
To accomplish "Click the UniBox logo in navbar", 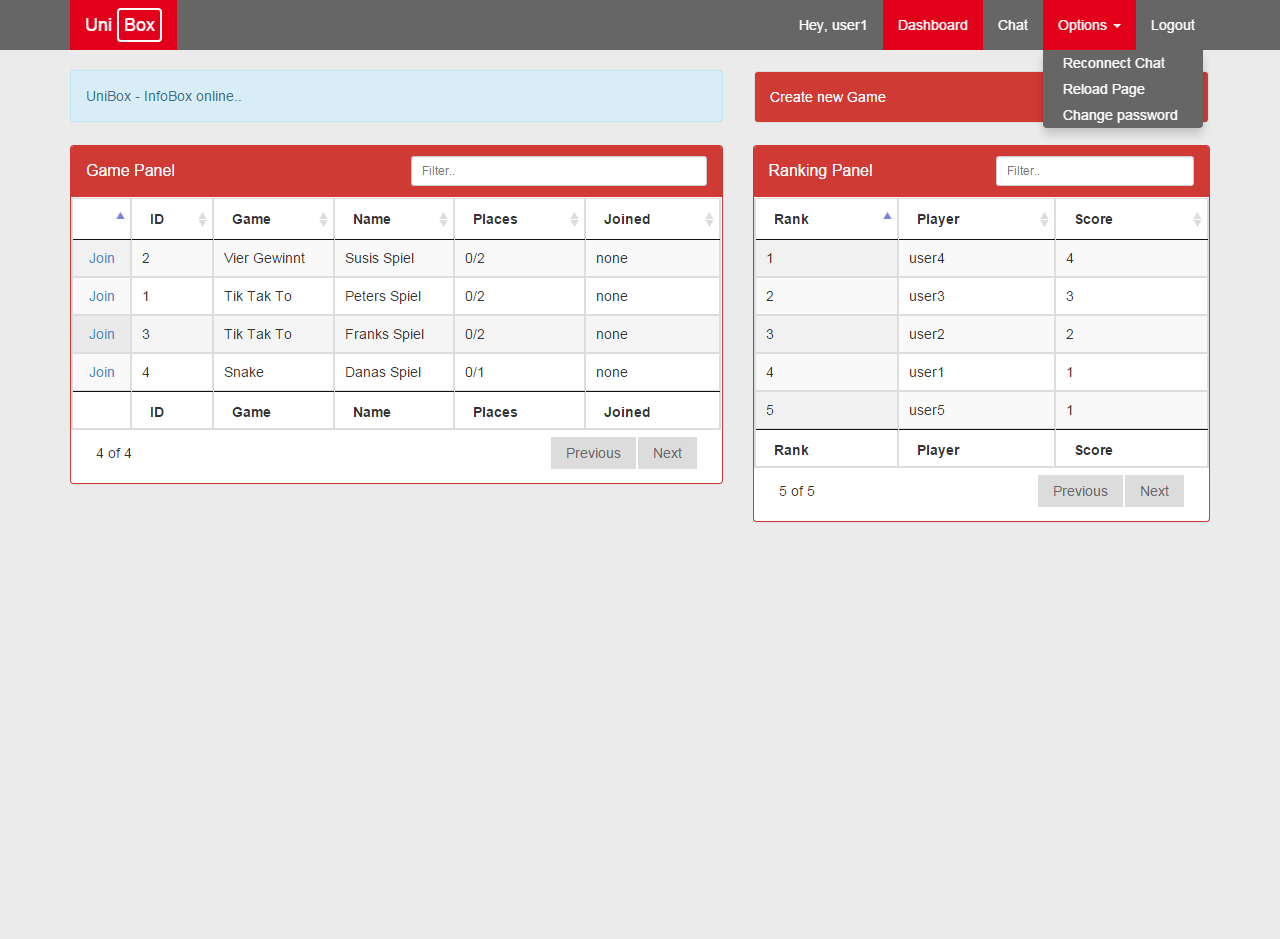I will point(123,25).
